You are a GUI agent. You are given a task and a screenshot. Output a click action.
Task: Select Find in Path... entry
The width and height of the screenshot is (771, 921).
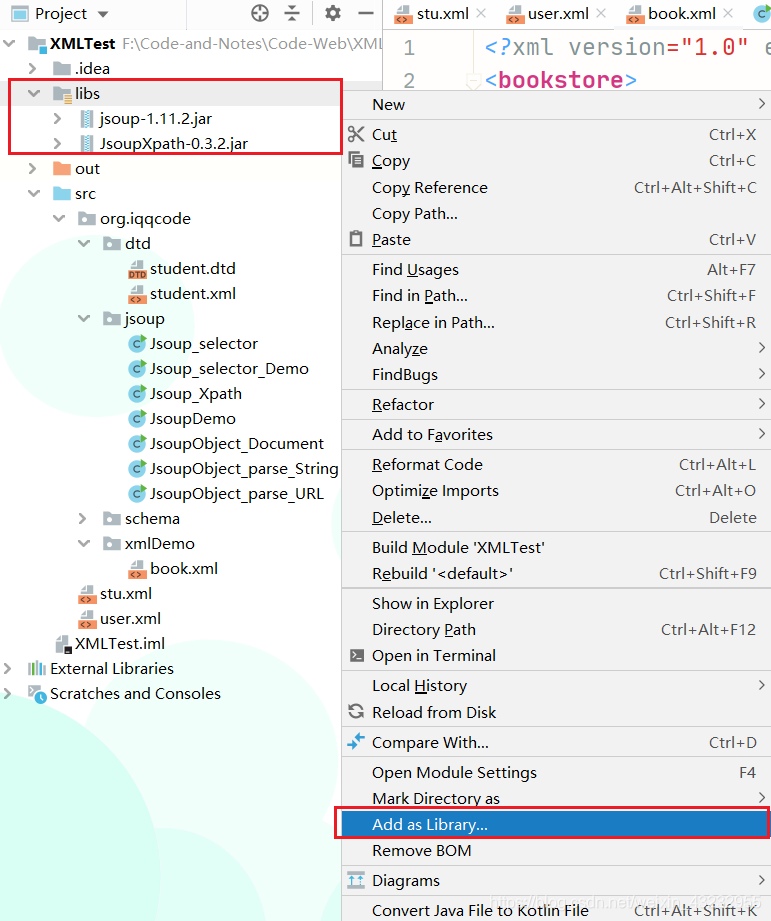(x=556, y=295)
